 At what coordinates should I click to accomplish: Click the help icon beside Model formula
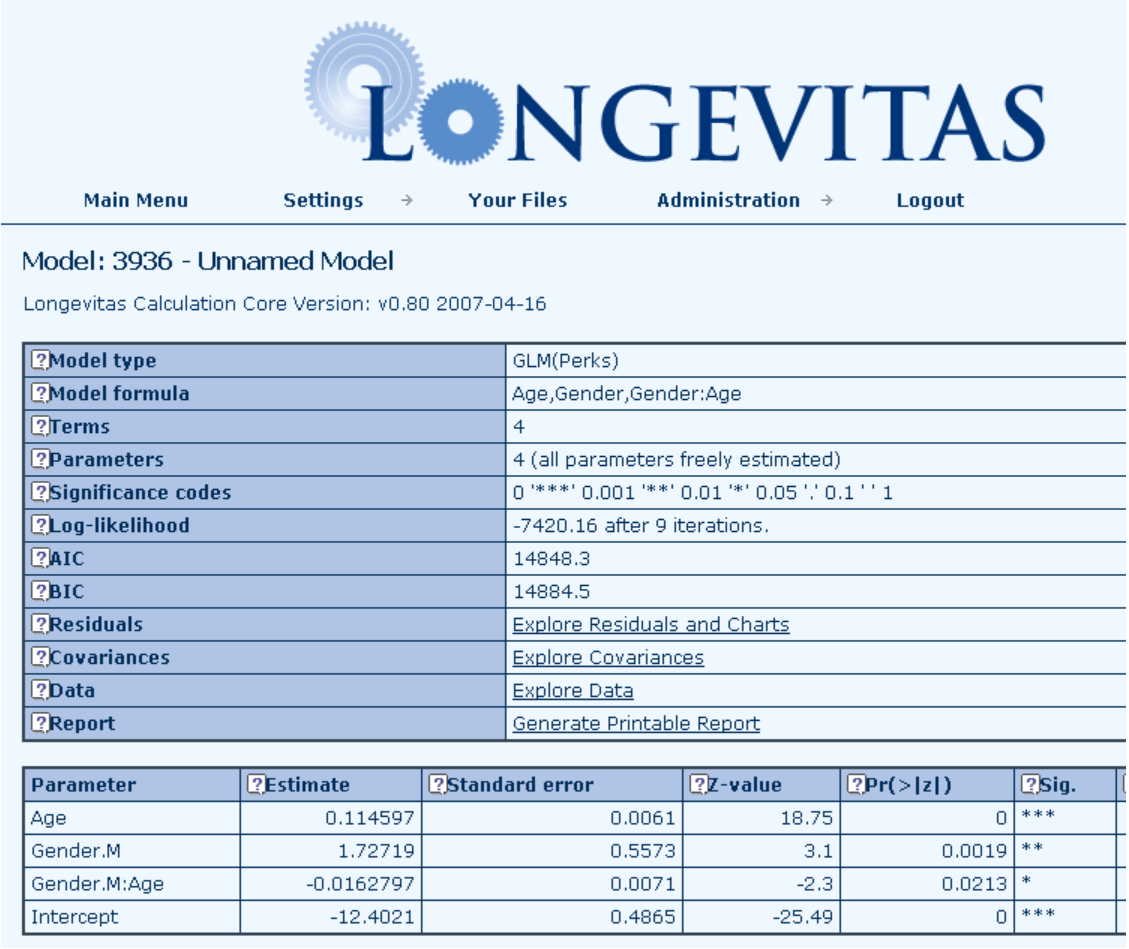[40, 393]
